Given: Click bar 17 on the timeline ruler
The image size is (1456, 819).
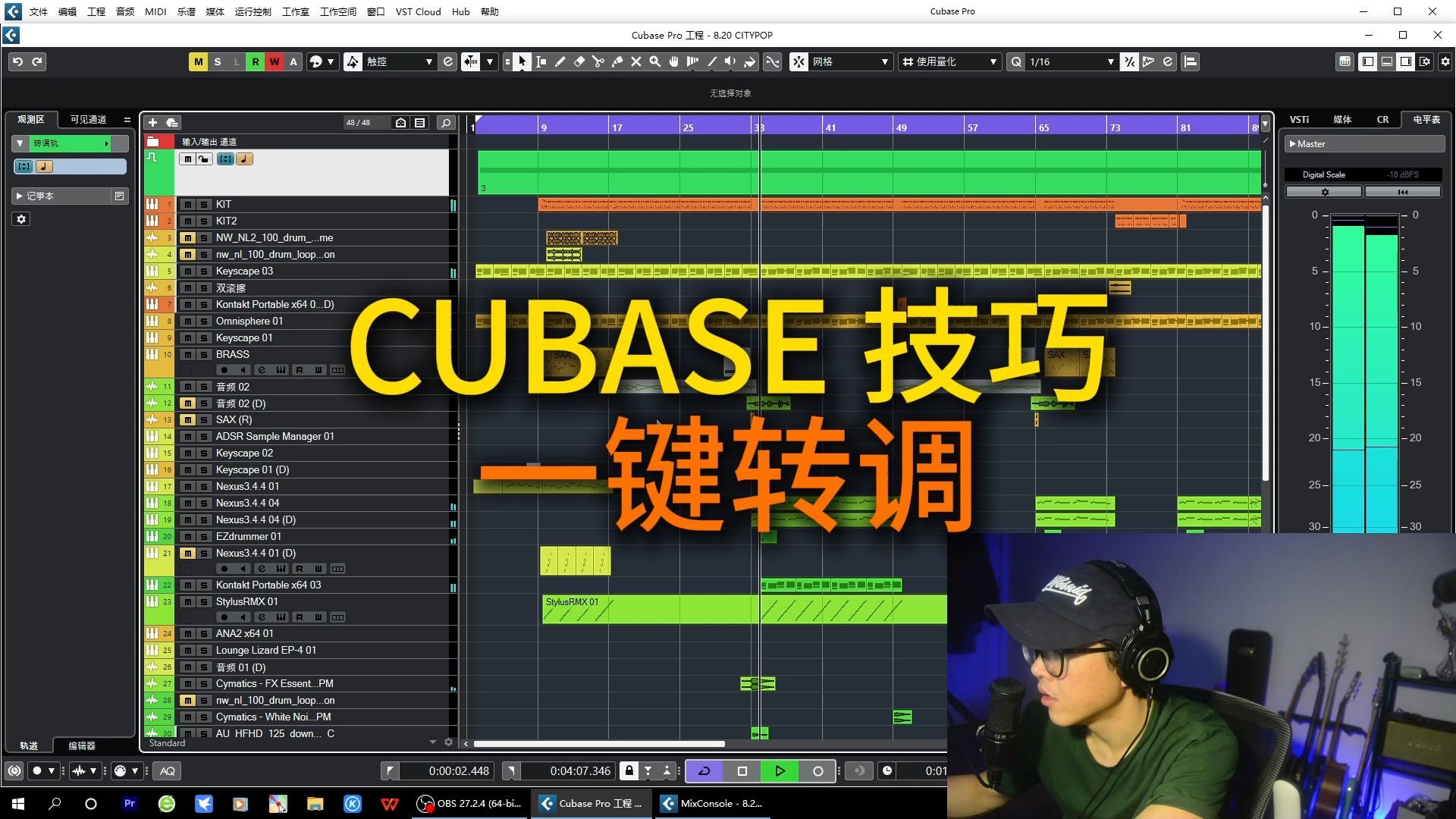Looking at the screenshot, I should (617, 127).
